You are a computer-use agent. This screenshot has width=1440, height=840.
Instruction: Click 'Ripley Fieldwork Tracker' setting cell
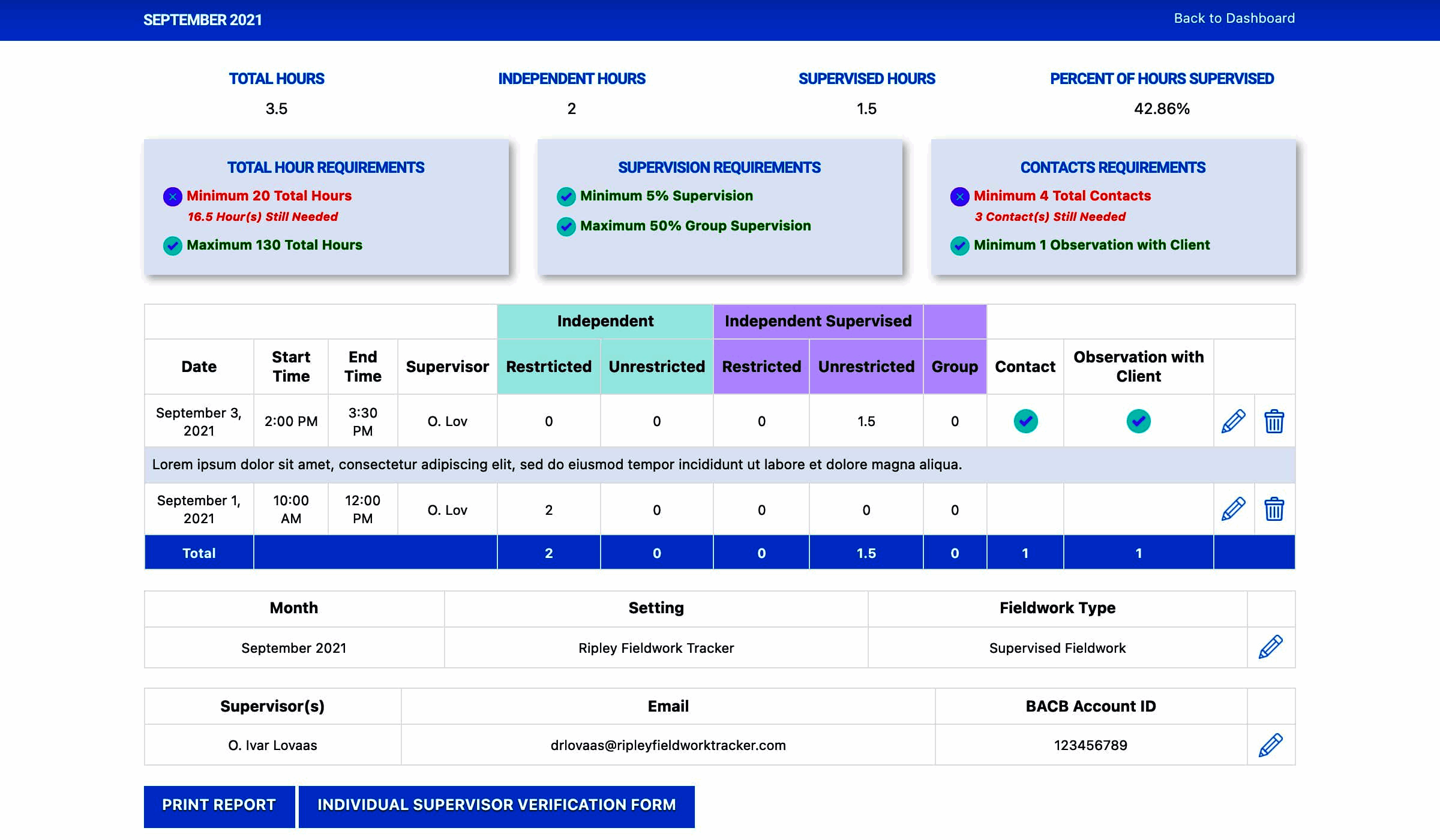(x=656, y=648)
